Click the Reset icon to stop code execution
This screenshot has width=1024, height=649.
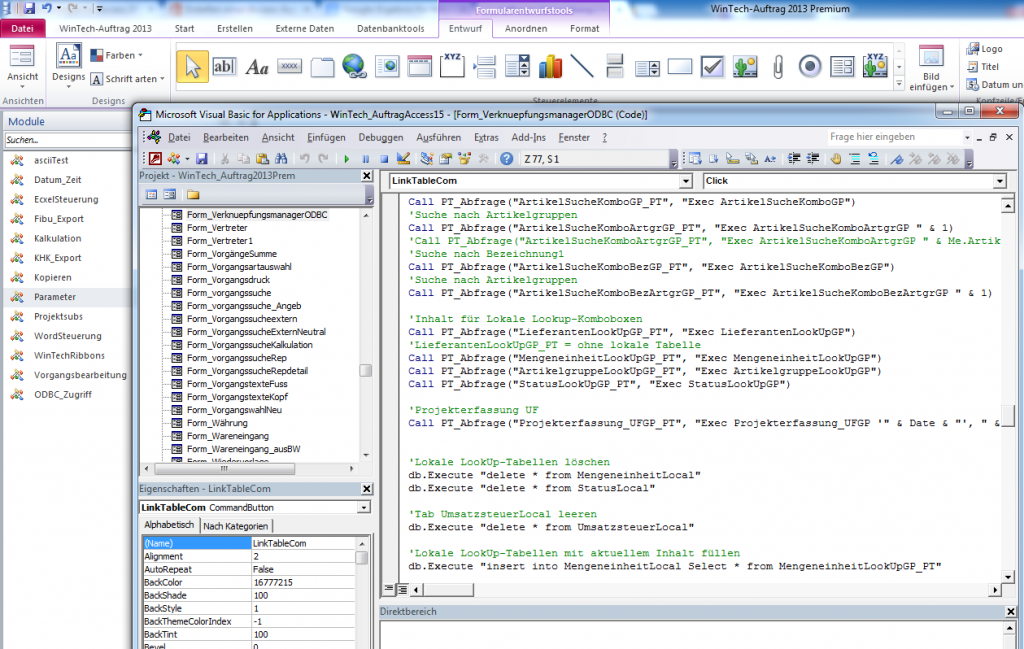coord(384,158)
